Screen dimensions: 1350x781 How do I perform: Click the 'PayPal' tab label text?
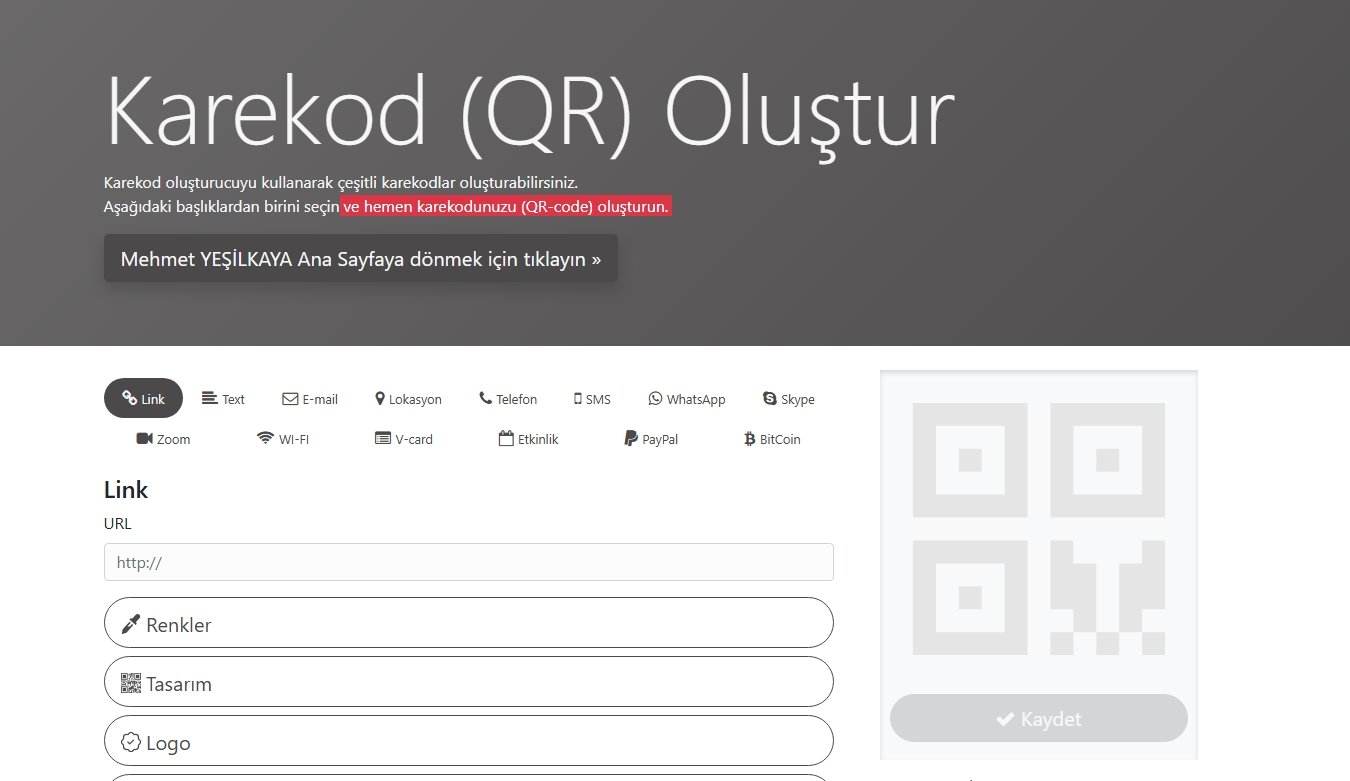660,439
